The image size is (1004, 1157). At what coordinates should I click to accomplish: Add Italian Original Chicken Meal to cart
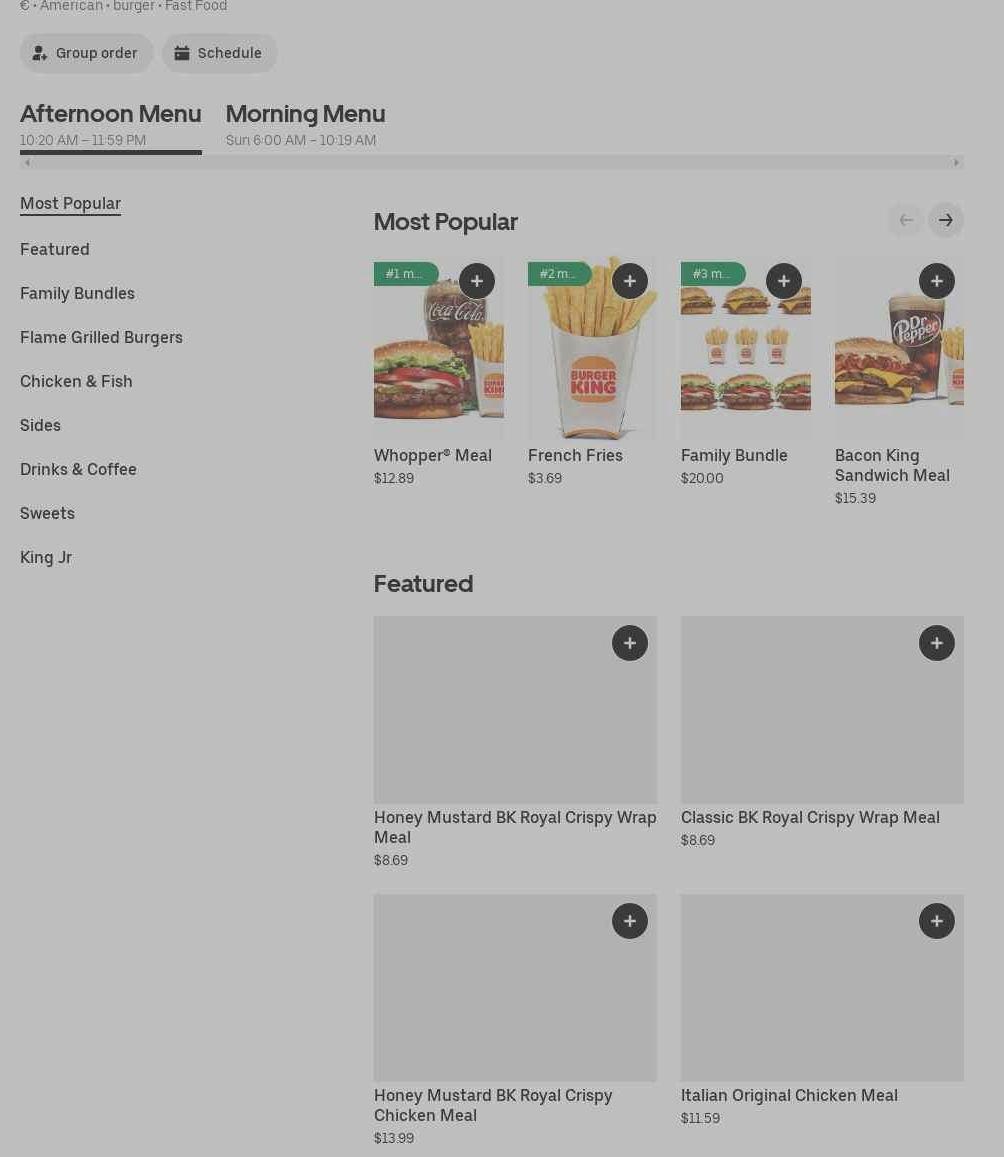[937, 921]
